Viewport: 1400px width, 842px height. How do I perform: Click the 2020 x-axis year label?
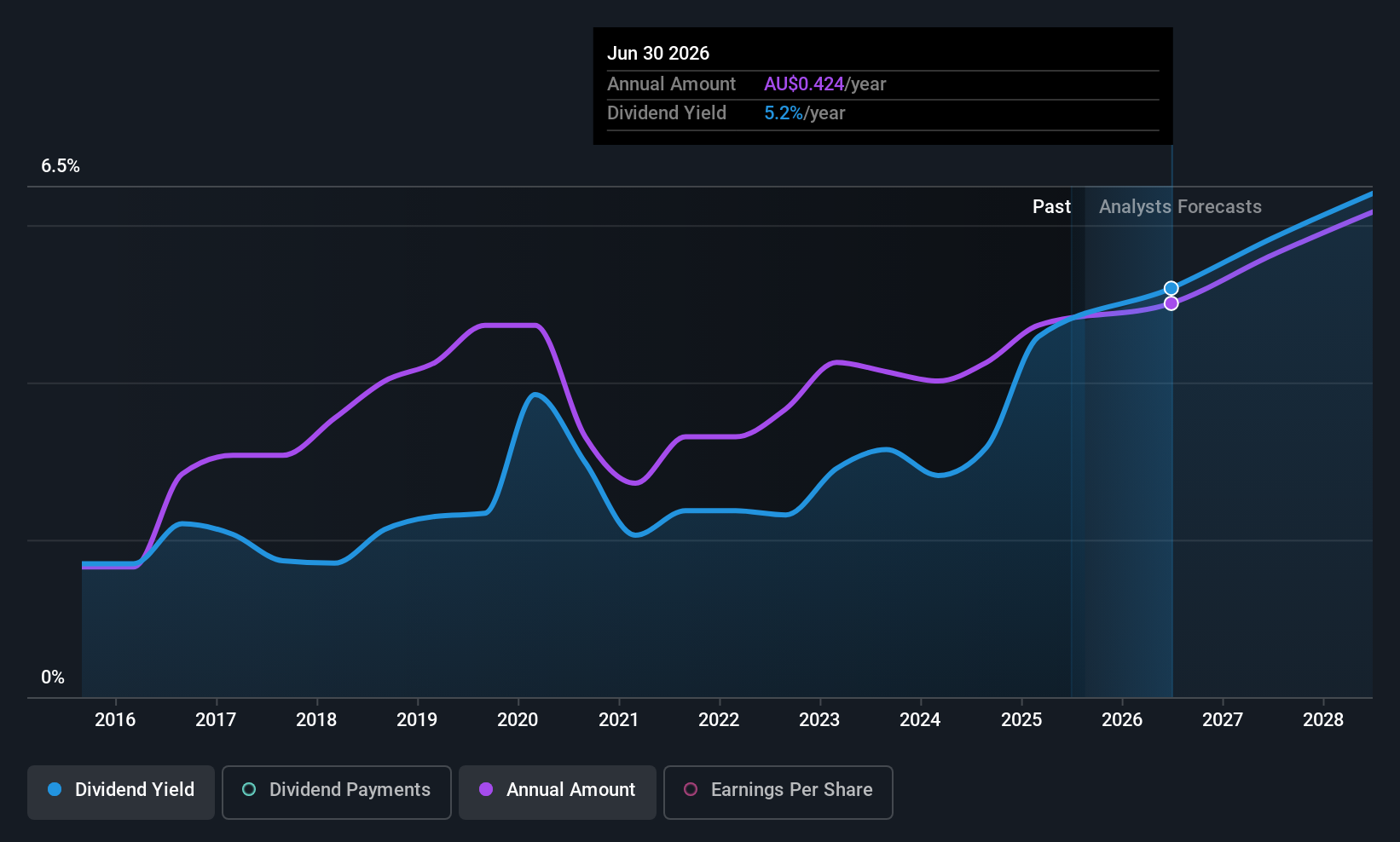[518, 720]
